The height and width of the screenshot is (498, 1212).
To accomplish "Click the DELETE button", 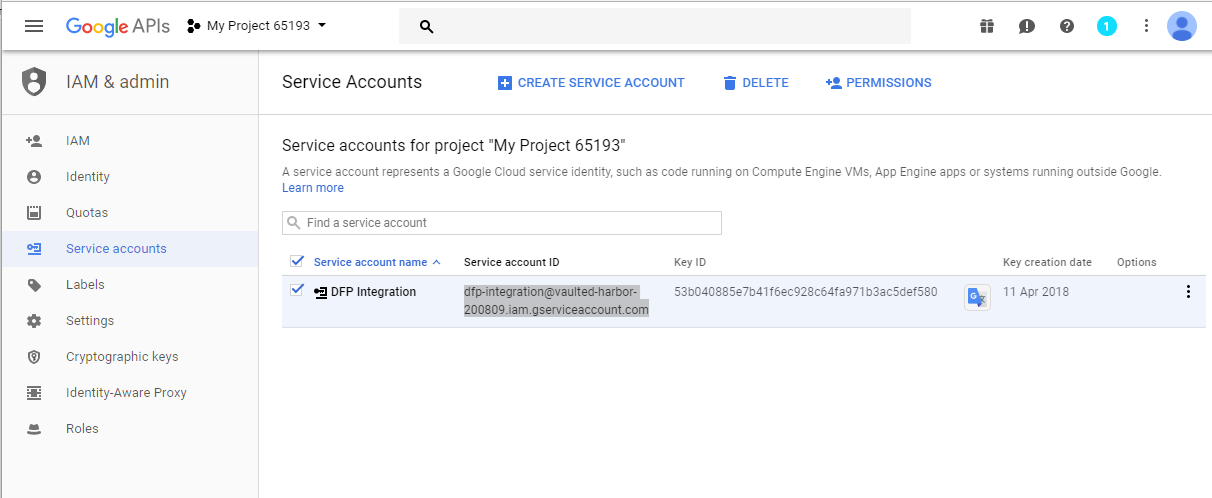I will 756,83.
